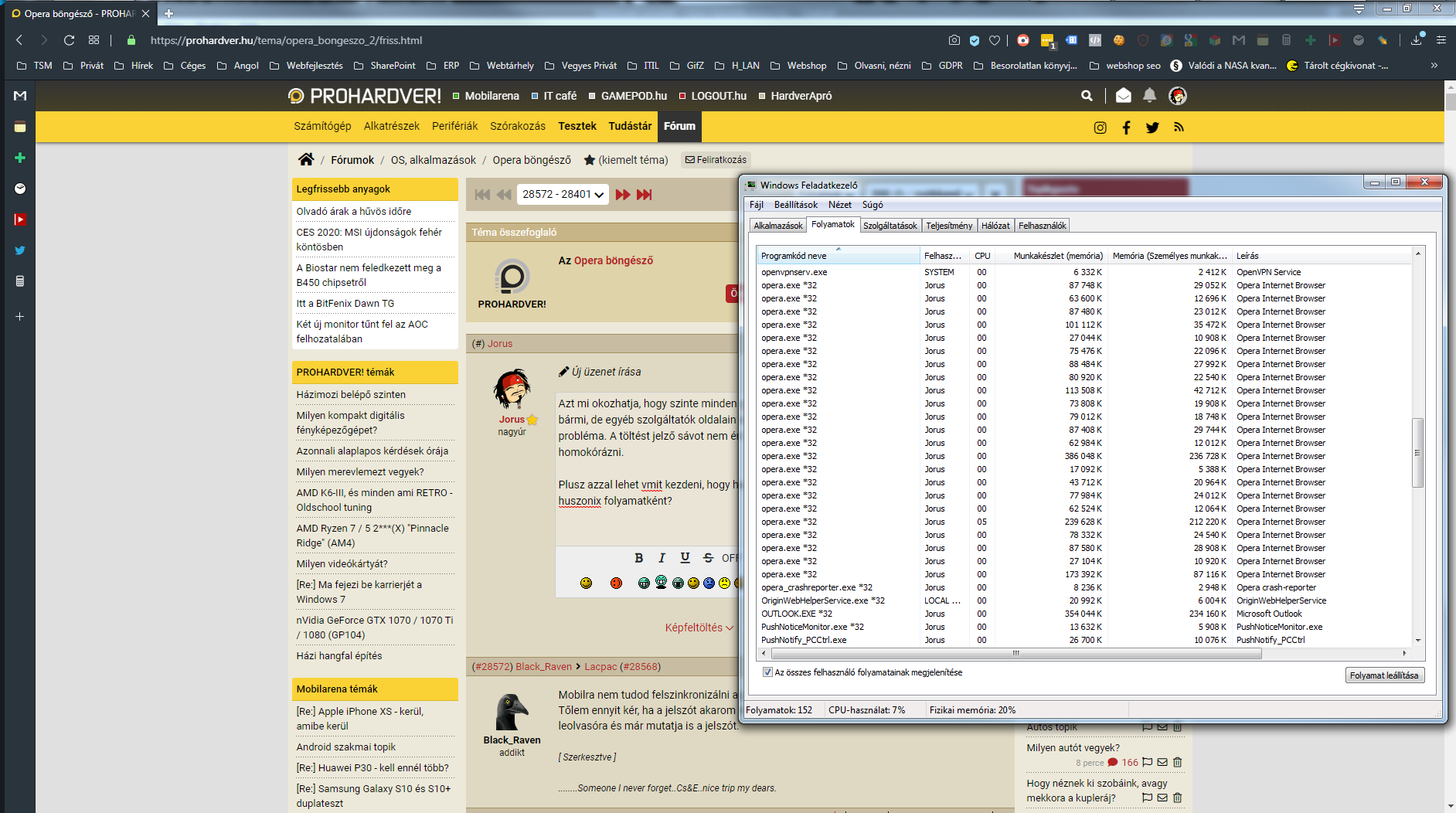Sort by Programkód neve column header
Image resolution: width=1456 pixels, height=813 pixels.
coord(839,256)
